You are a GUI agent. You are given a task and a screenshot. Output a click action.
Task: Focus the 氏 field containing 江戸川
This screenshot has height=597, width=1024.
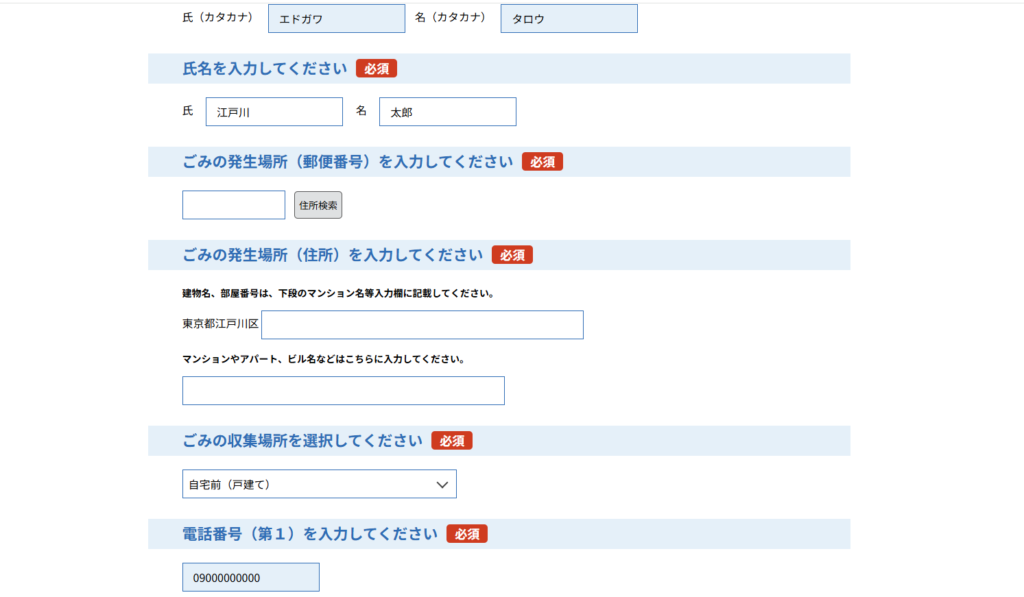(274, 112)
